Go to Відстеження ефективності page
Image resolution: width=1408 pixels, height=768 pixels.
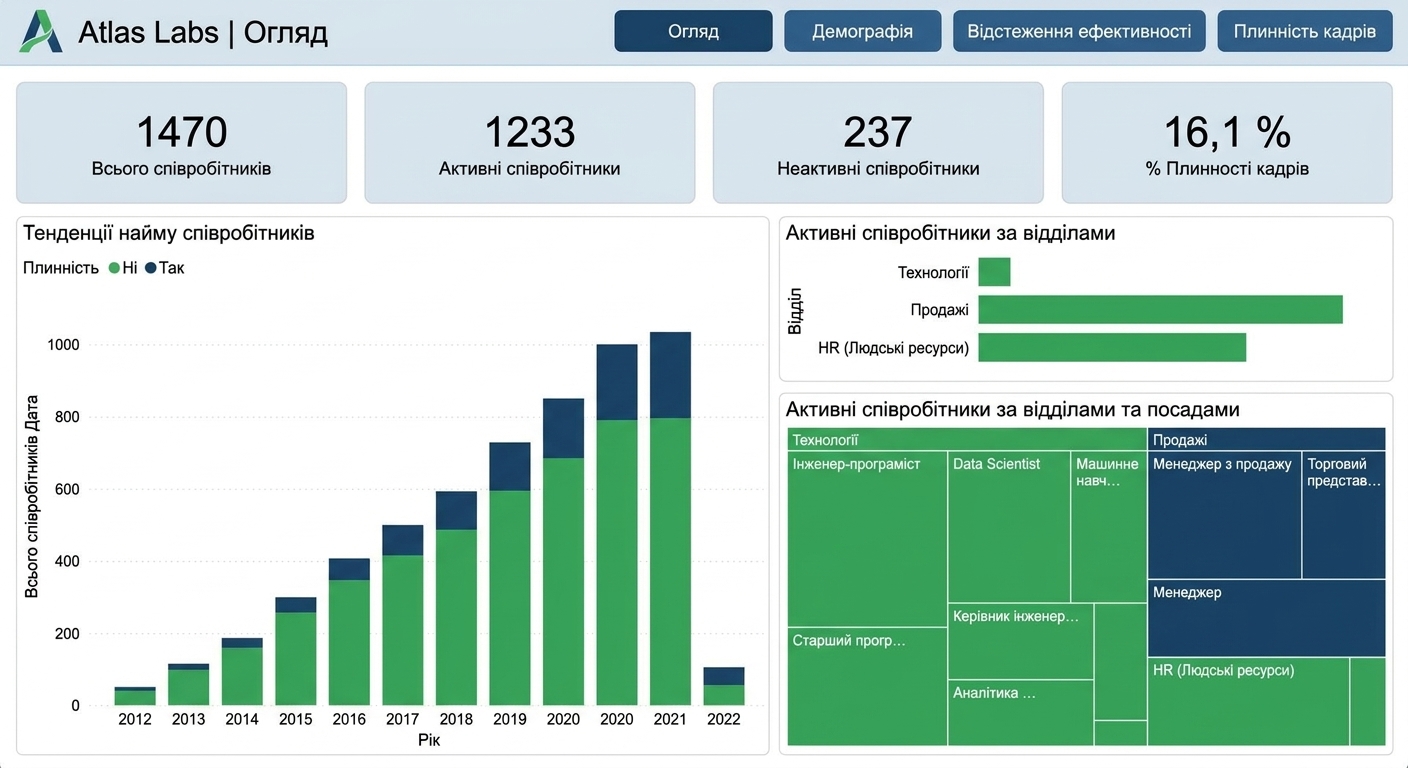point(1079,31)
